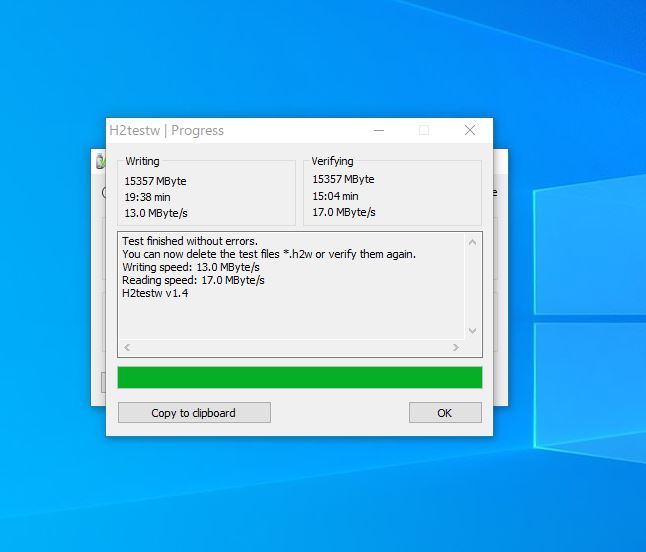
Task: Click the log scroll up arrow
Action: point(473,242)
